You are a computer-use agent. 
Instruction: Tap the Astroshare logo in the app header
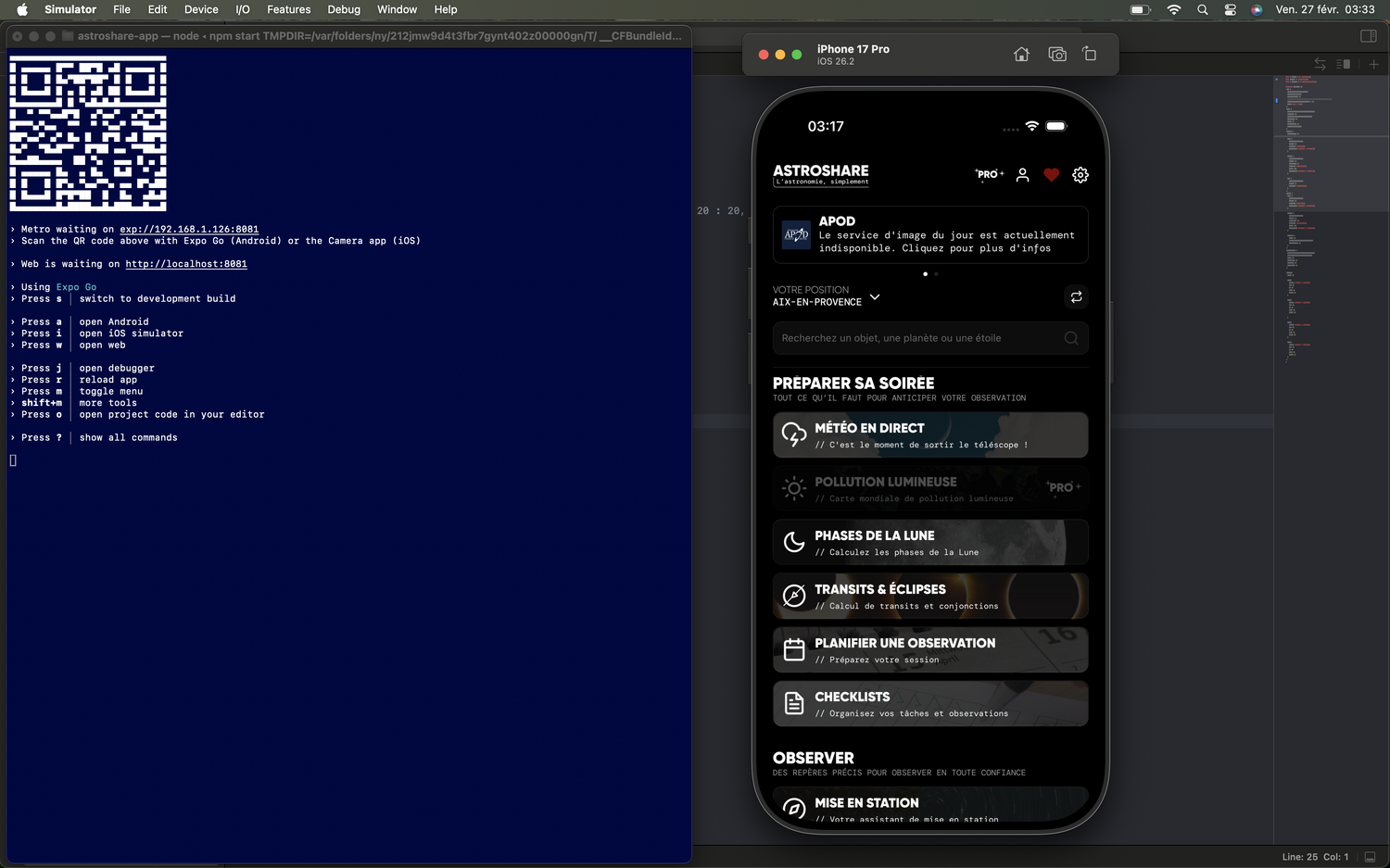(821, 174)
